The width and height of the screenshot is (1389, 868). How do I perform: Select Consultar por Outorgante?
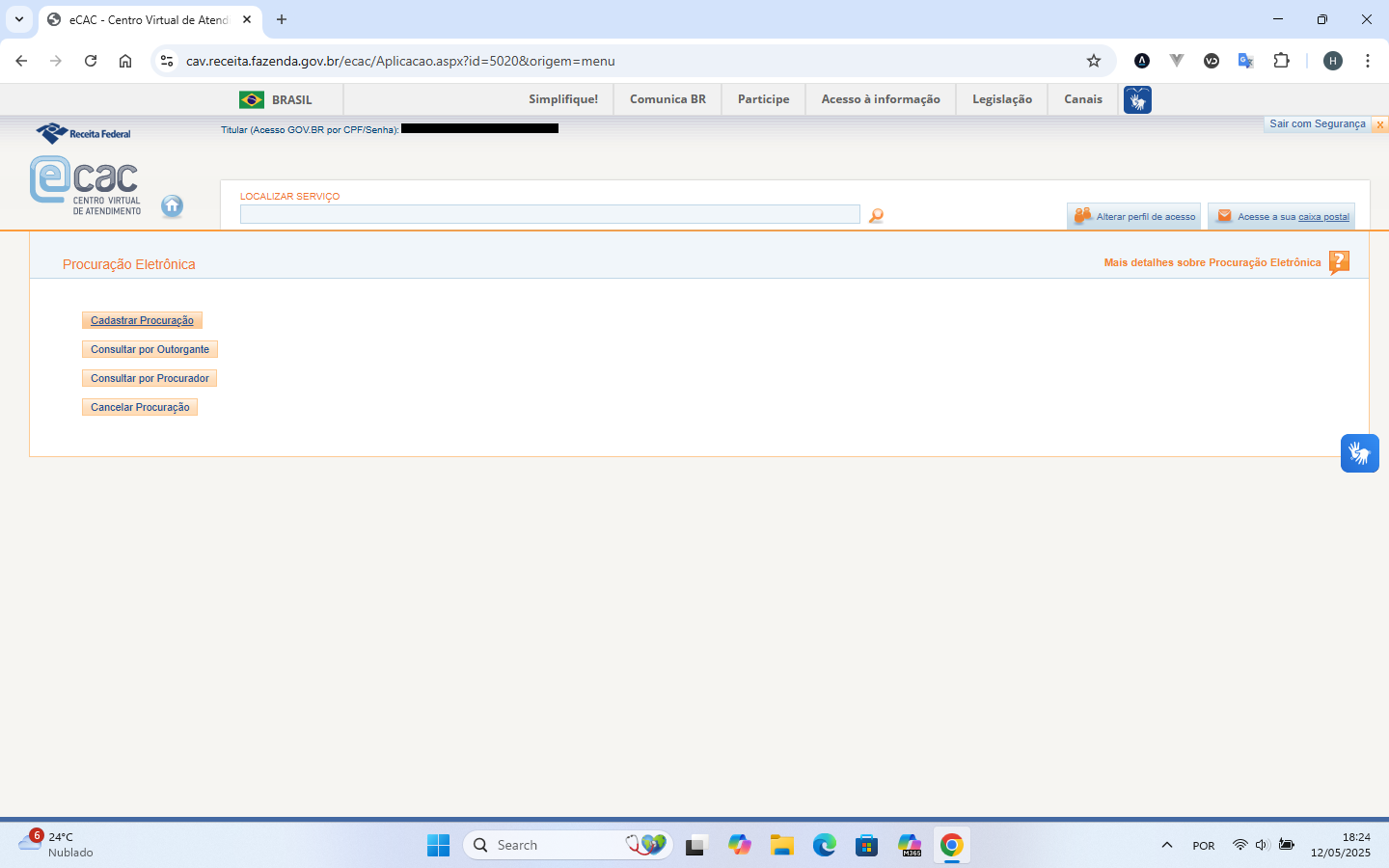pos(150,350)
